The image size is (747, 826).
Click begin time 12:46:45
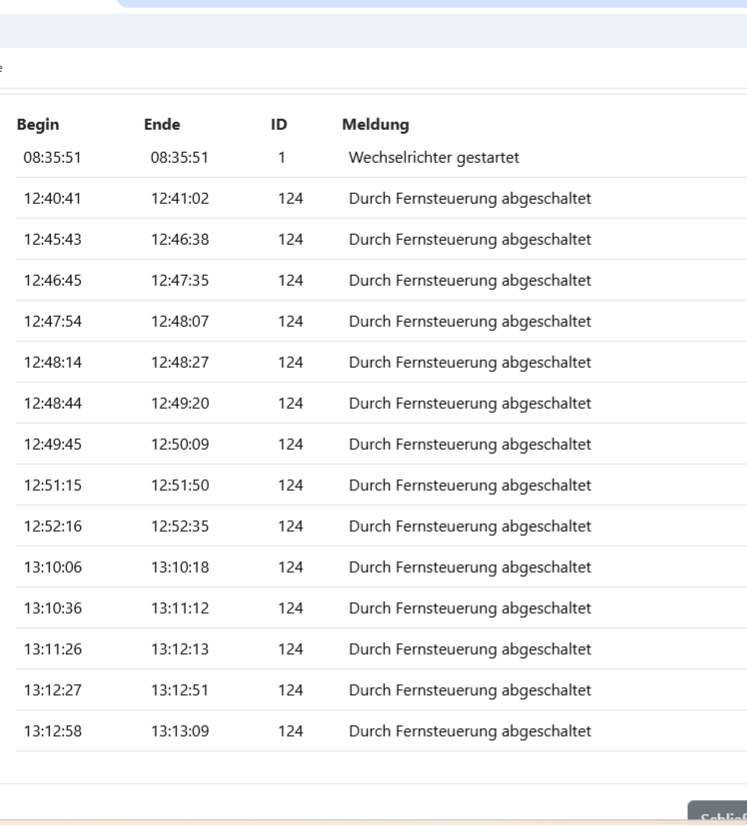(53, 280)
